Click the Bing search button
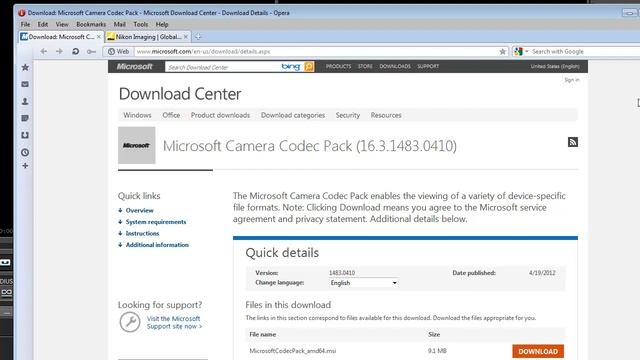The width and height of the screenshot is (640, 360). tap(309, 66)
